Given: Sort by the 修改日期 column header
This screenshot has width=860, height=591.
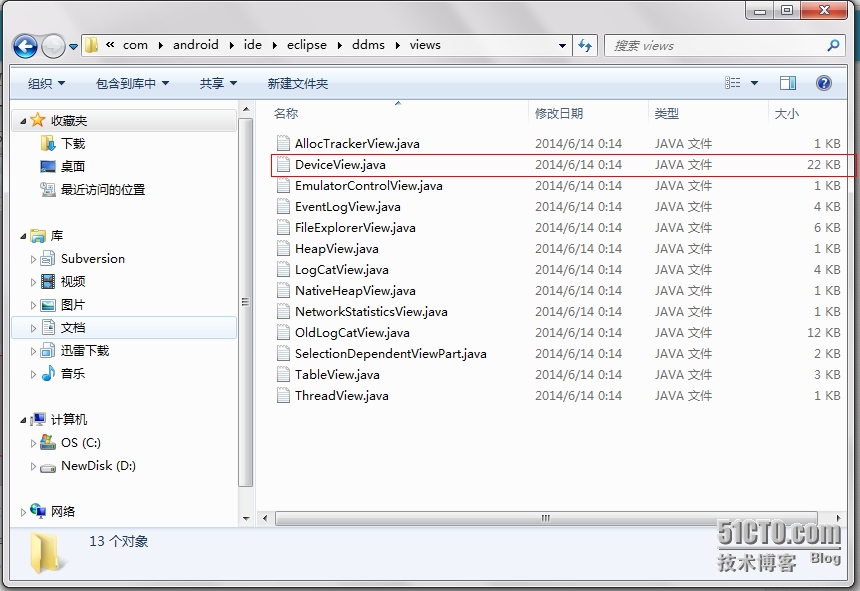Looking at the screenshot, I should 558,113.
